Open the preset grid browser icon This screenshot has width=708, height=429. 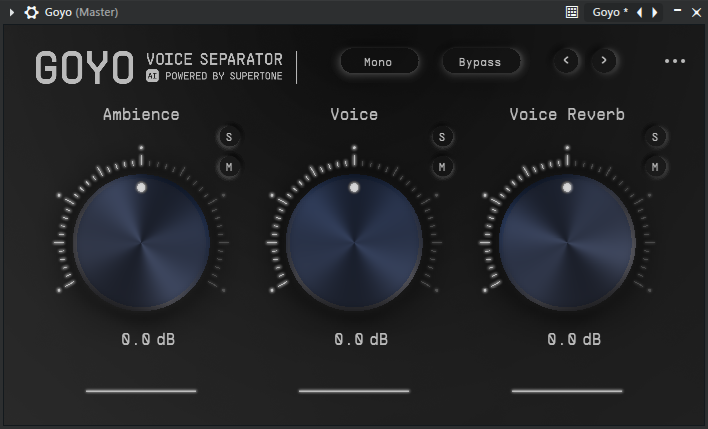pos(572,12)
